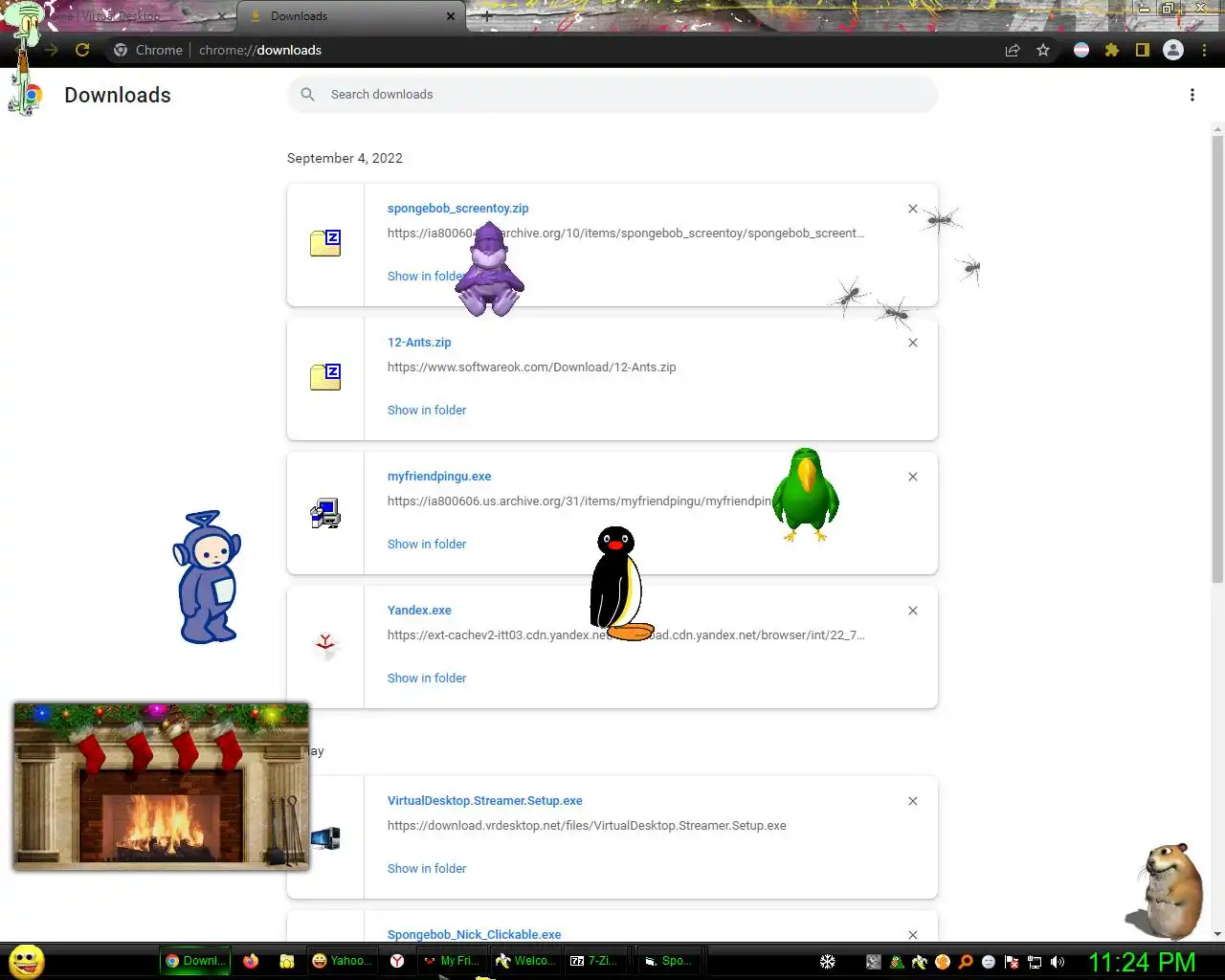Show VirtualDesktop.Streamer.Setup.exe in folder
The image size is (1225, 980).
(x=427, y=868)
